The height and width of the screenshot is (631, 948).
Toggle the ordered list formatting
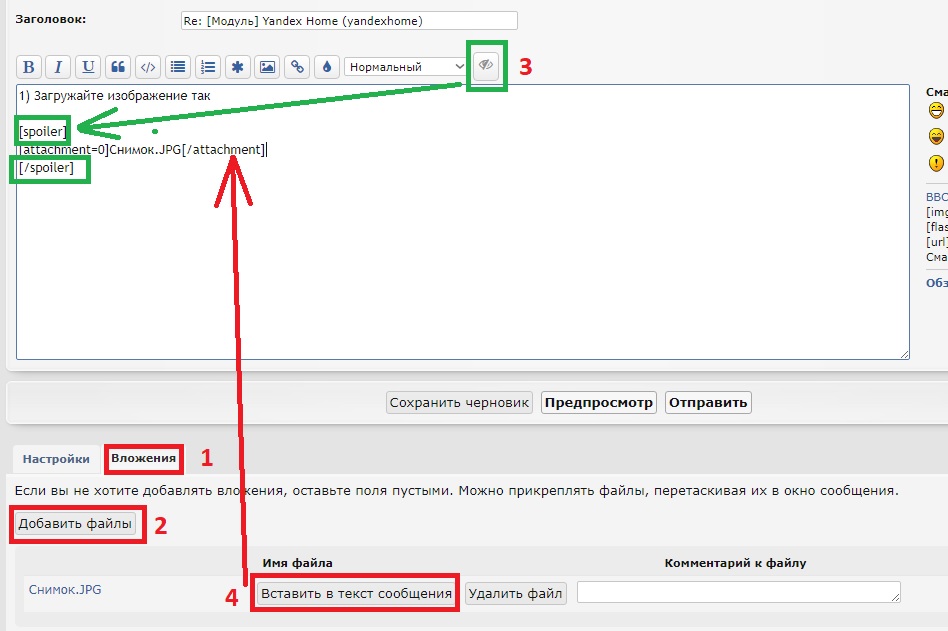click(208, 67)
